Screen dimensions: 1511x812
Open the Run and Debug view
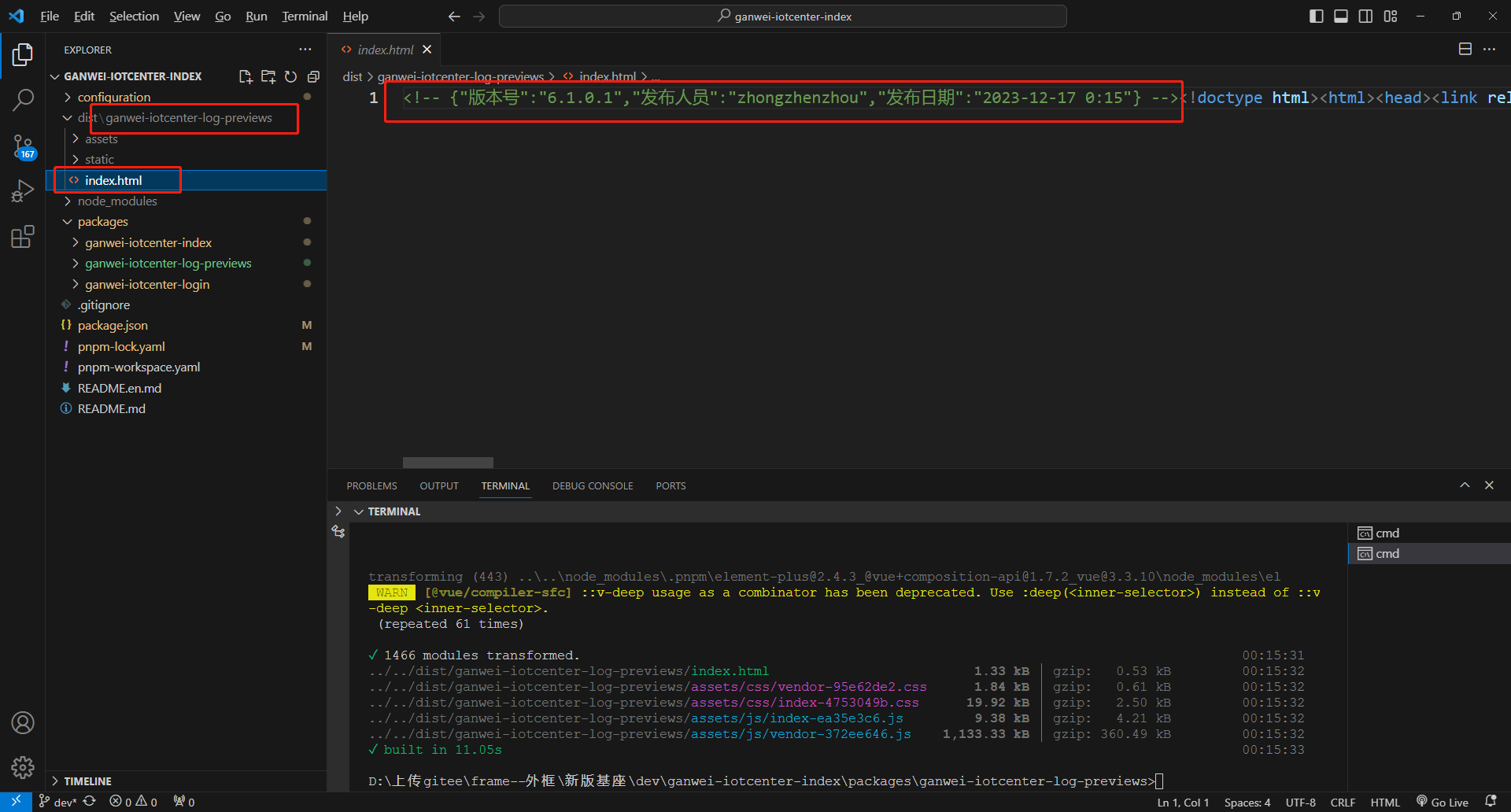(23, 191)
